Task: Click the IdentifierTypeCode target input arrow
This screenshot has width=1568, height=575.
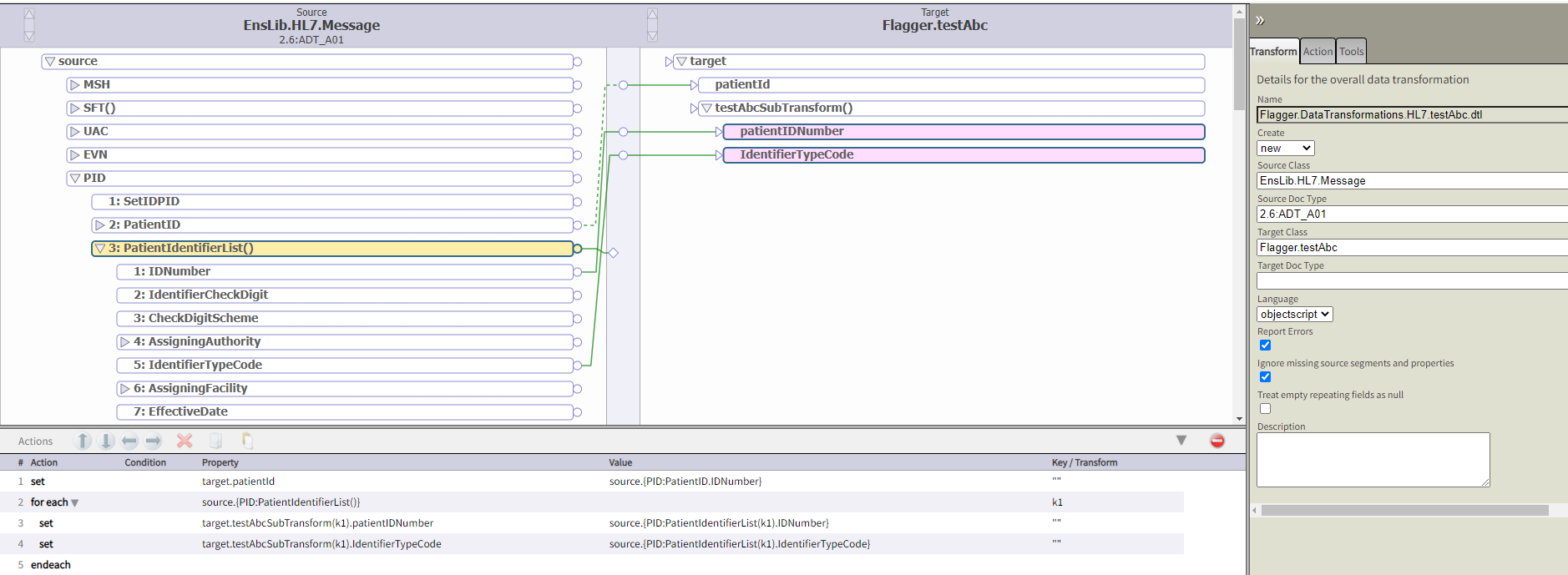Action: [x=719, y=155]
